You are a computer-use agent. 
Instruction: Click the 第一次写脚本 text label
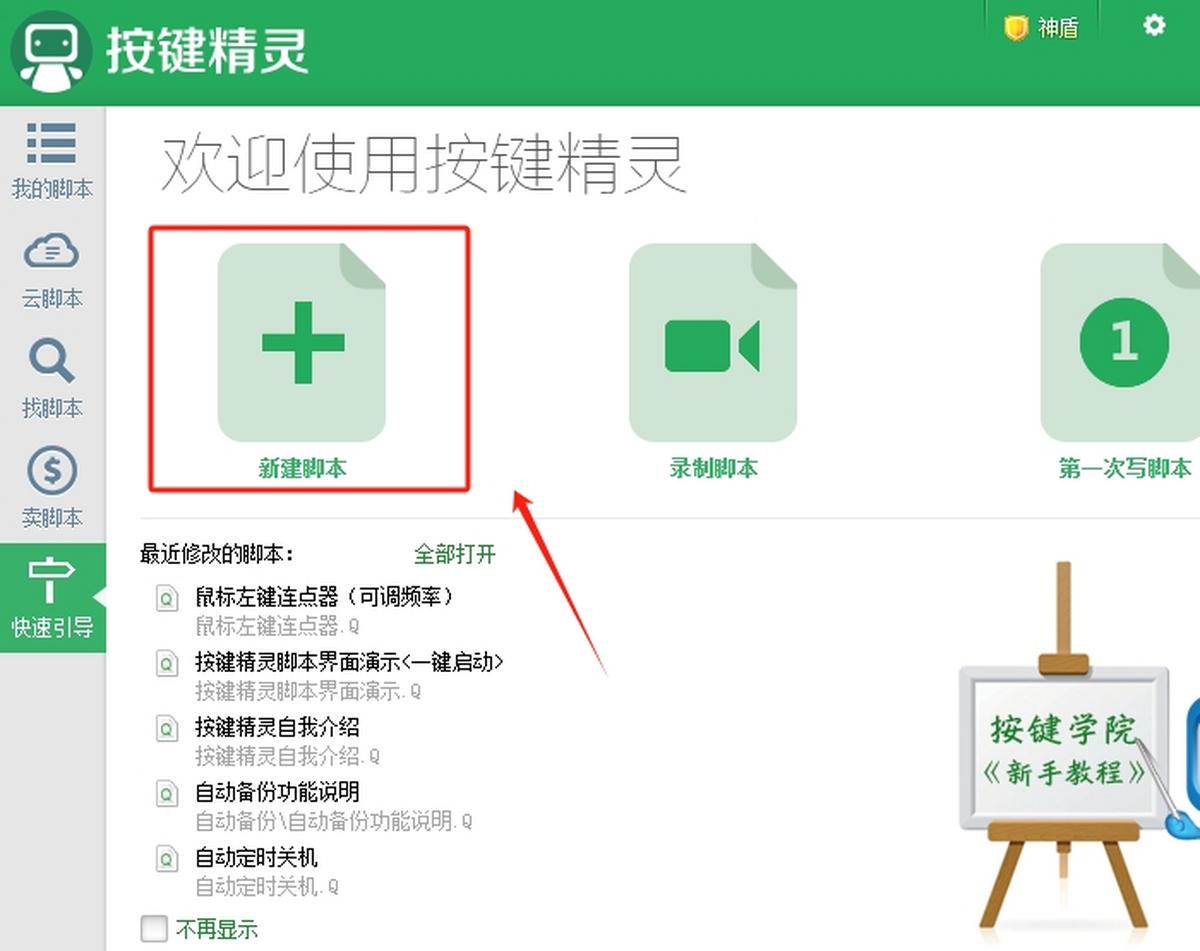click(1125, 468)
